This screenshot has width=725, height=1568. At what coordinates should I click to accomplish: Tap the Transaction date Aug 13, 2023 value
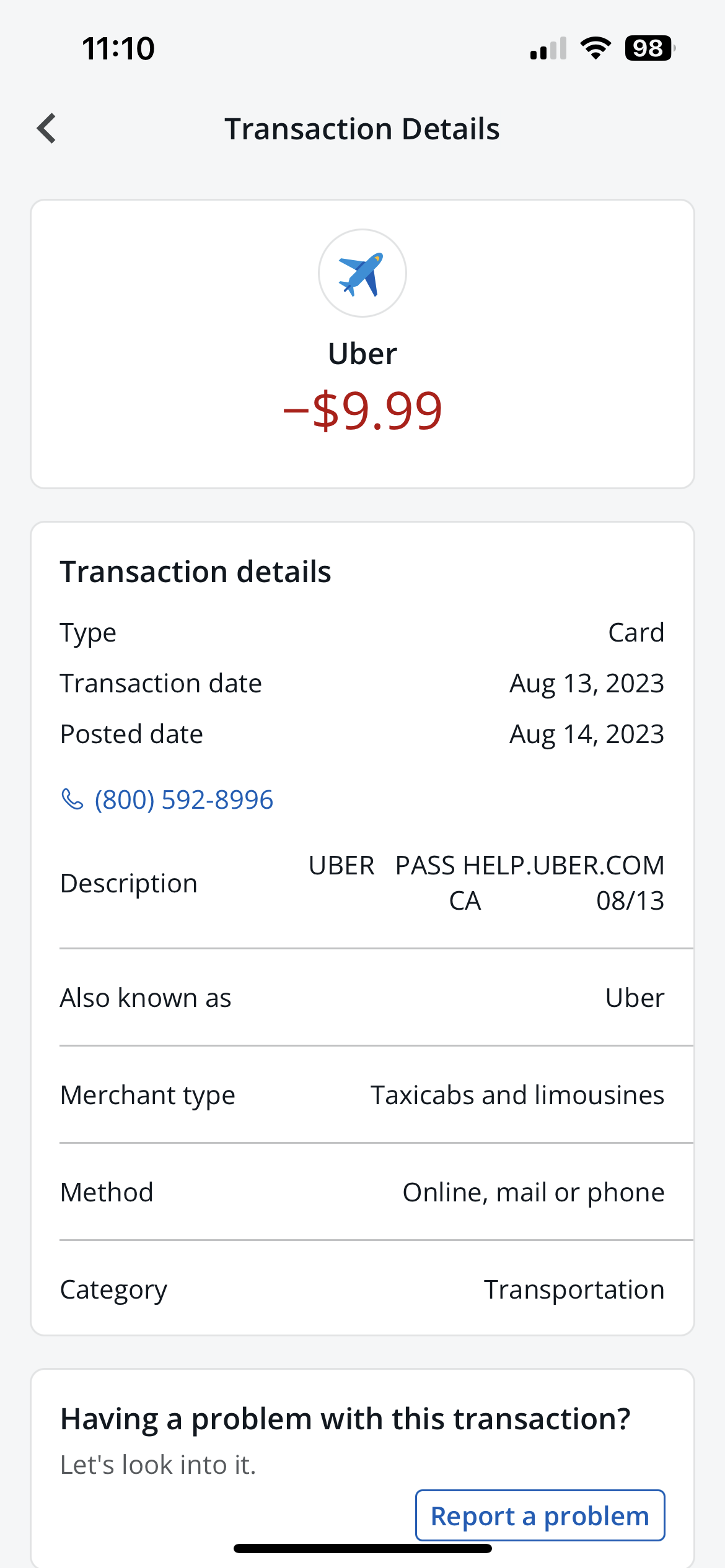coord(586,683)
